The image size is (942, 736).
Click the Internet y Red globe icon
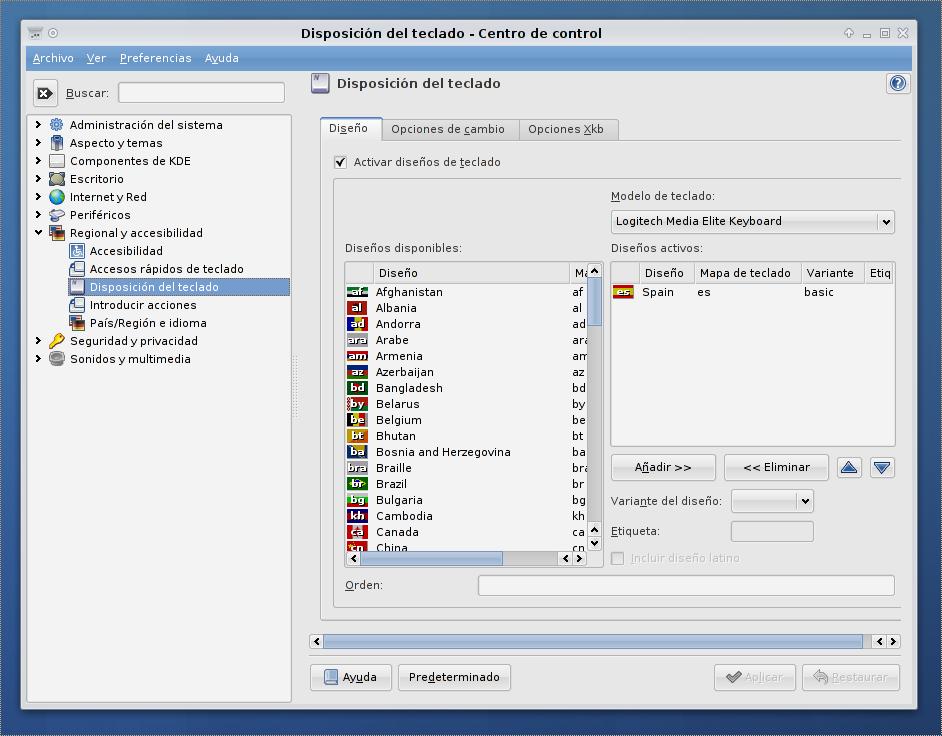[x=56, y=197]
